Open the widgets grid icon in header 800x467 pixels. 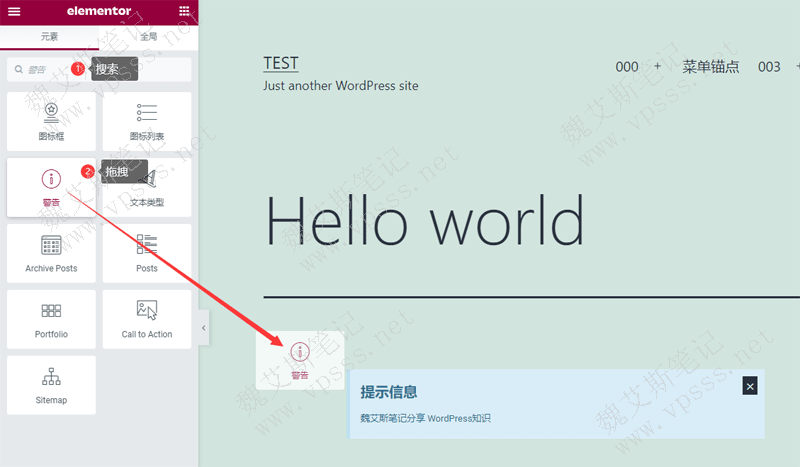(x=184, y=11)
